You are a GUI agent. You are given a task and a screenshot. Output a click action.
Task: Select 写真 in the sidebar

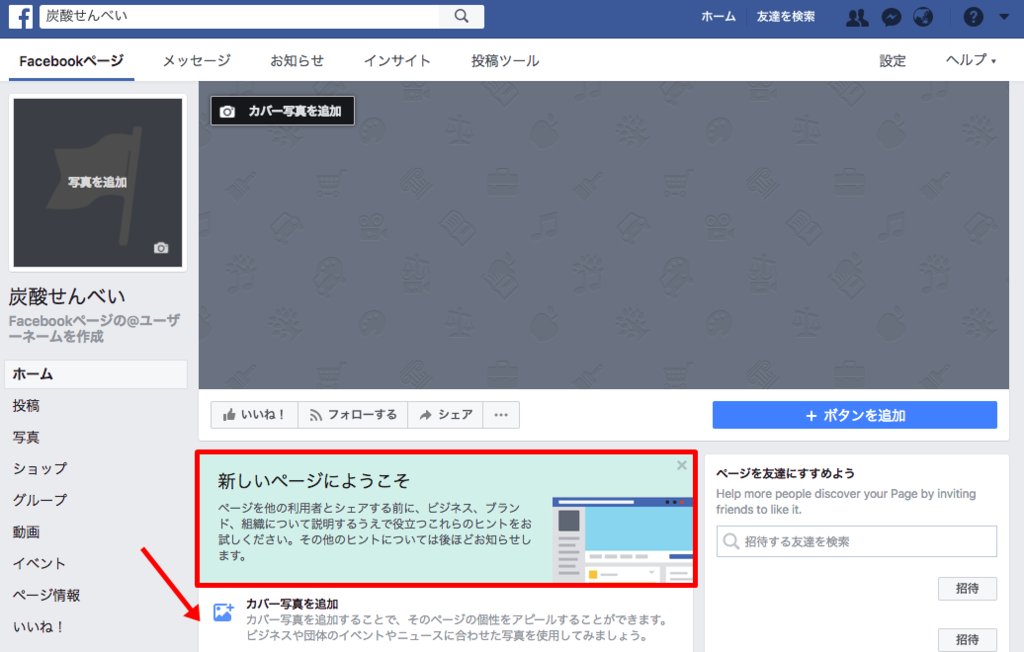click(x=26, y=437)
